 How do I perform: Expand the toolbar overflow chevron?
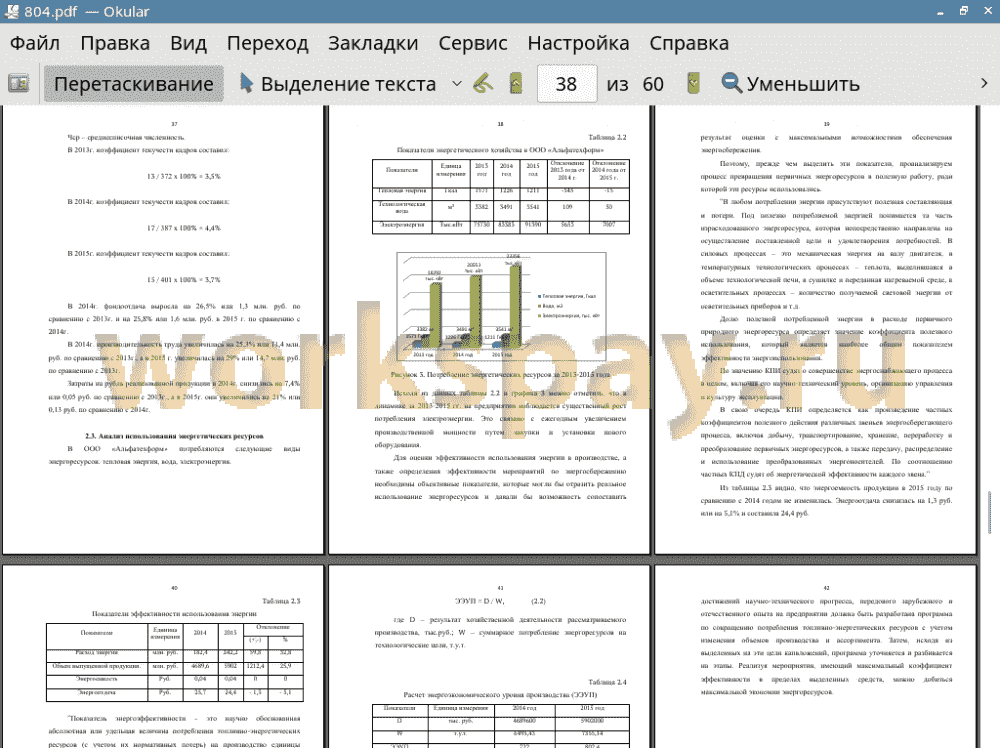click(x=984, y=84)
